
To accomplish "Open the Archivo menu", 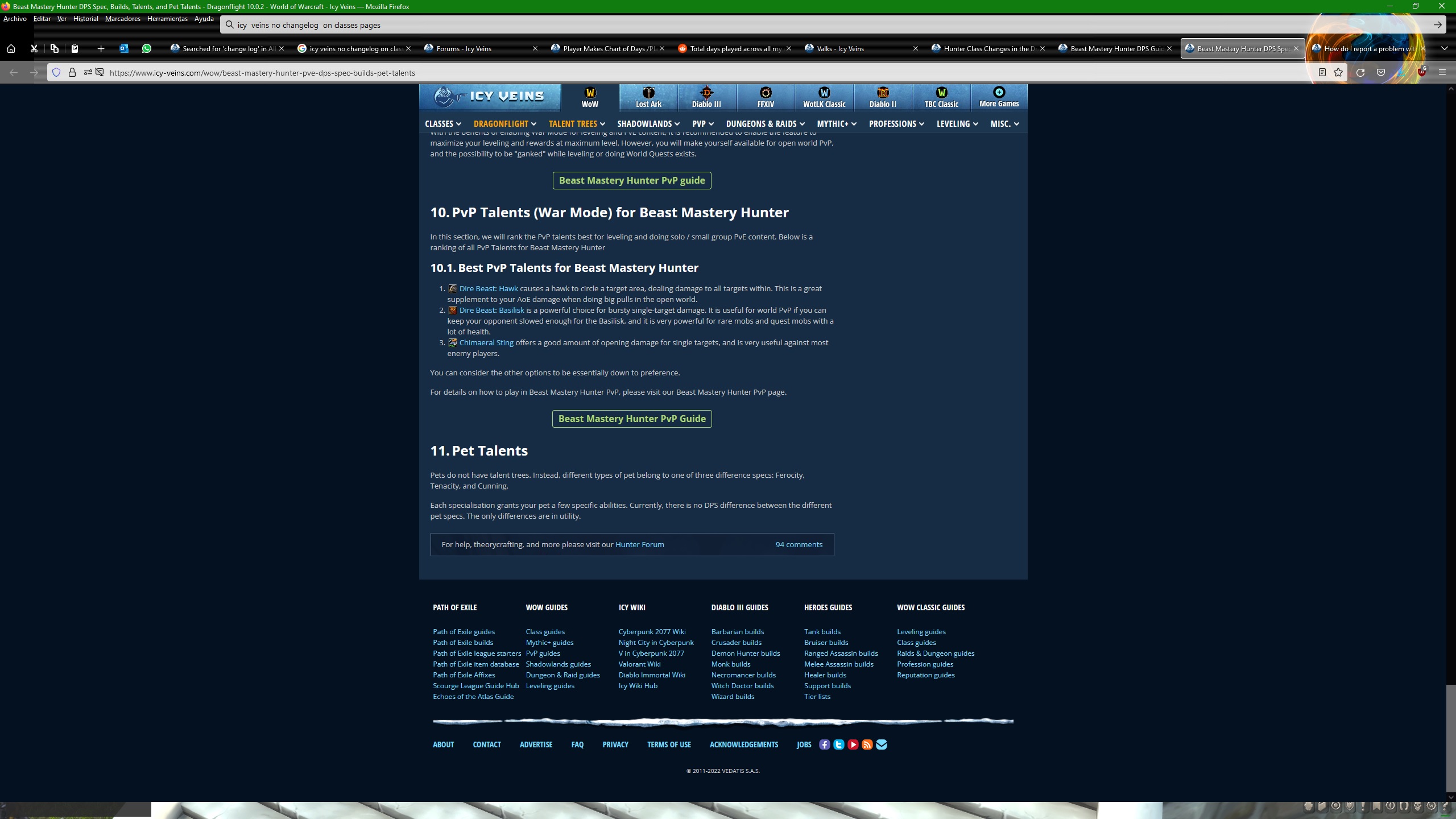I will (x=15, y=19).
